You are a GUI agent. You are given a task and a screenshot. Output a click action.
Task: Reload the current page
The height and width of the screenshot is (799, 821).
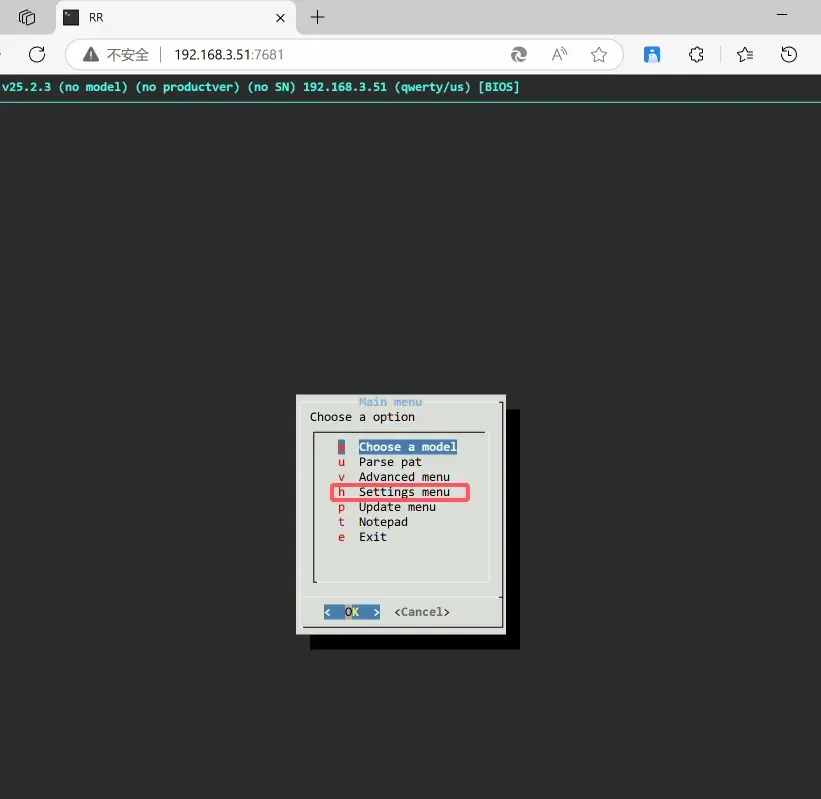tap(37, 54)
